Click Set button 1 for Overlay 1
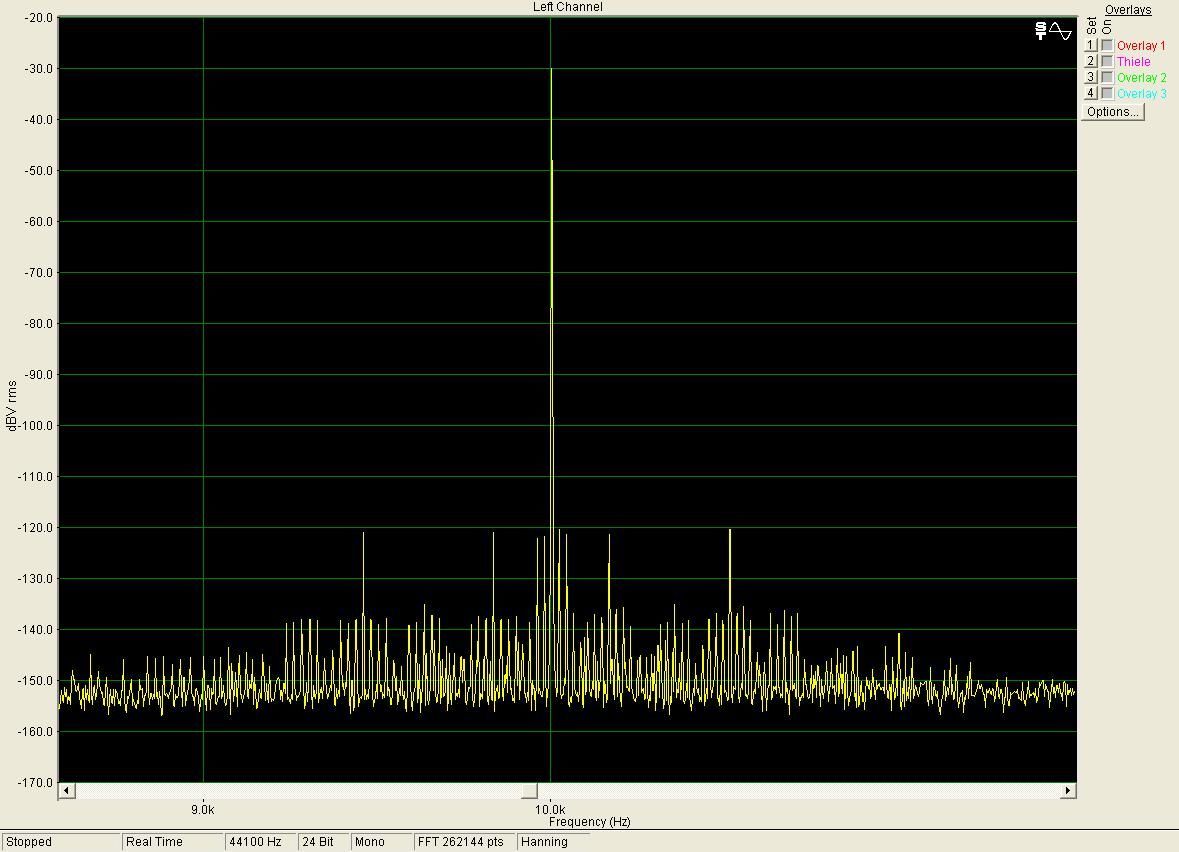The image size is (1179, 852). click(1091, 45)
